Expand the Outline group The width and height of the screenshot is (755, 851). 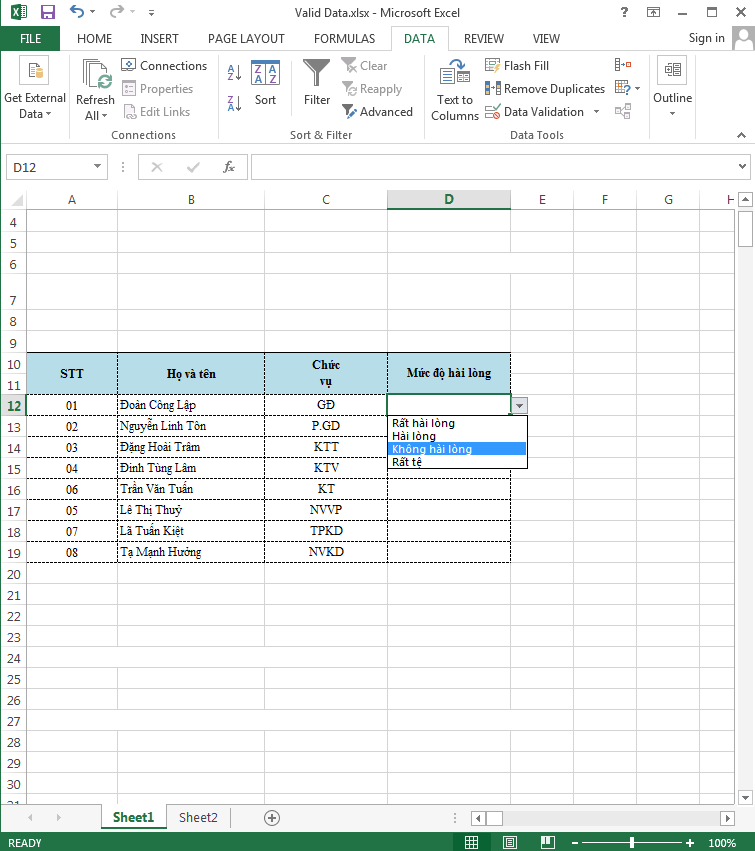(672, 87)
